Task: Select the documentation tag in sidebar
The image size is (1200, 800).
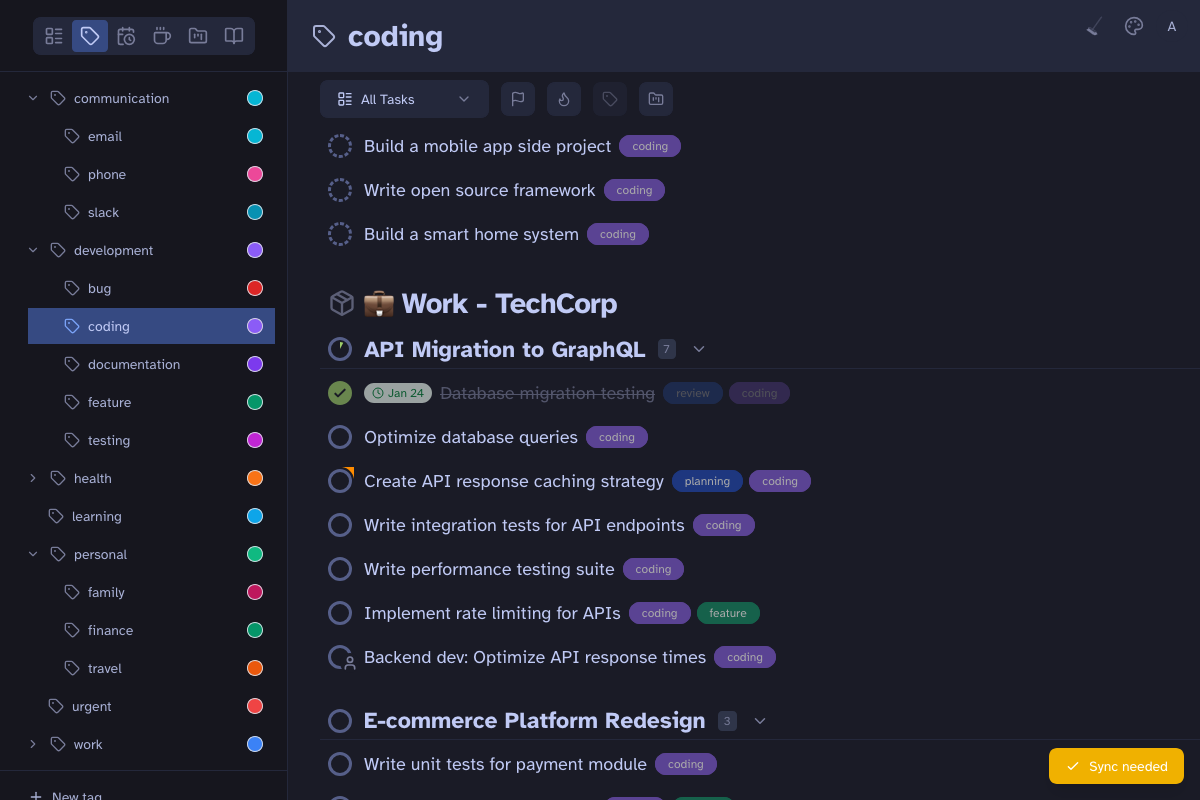Action: 134,364
